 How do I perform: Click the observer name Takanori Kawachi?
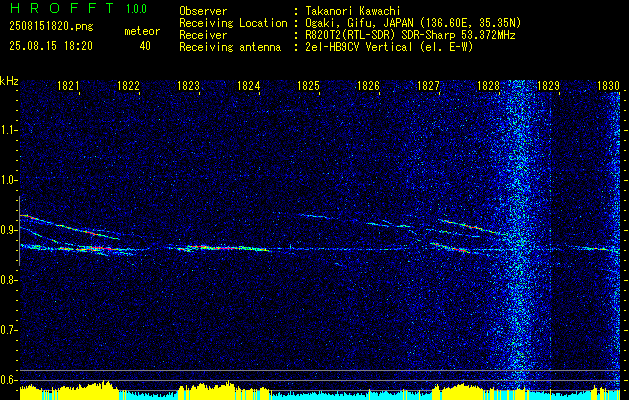[x=351, y=11]
